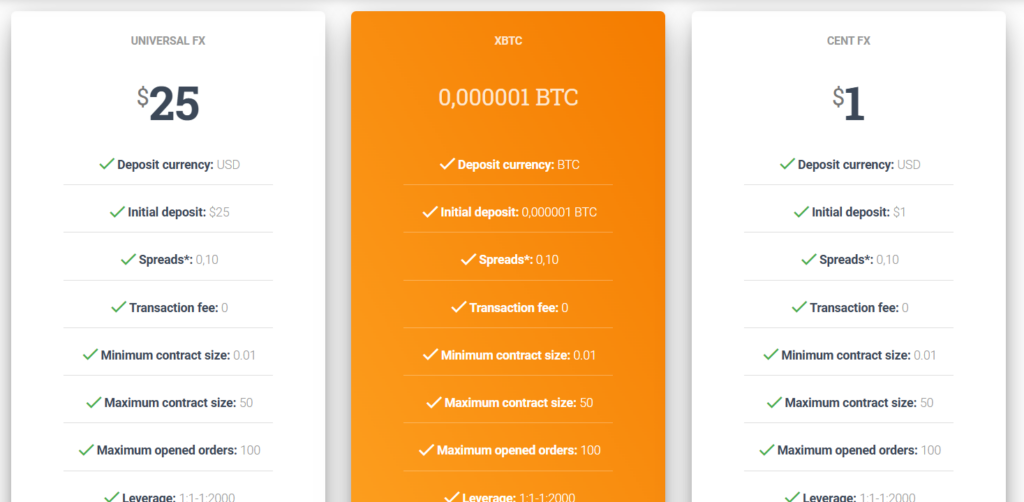Click the checkmark beside Universal FX Spreads

pos(128,259)
